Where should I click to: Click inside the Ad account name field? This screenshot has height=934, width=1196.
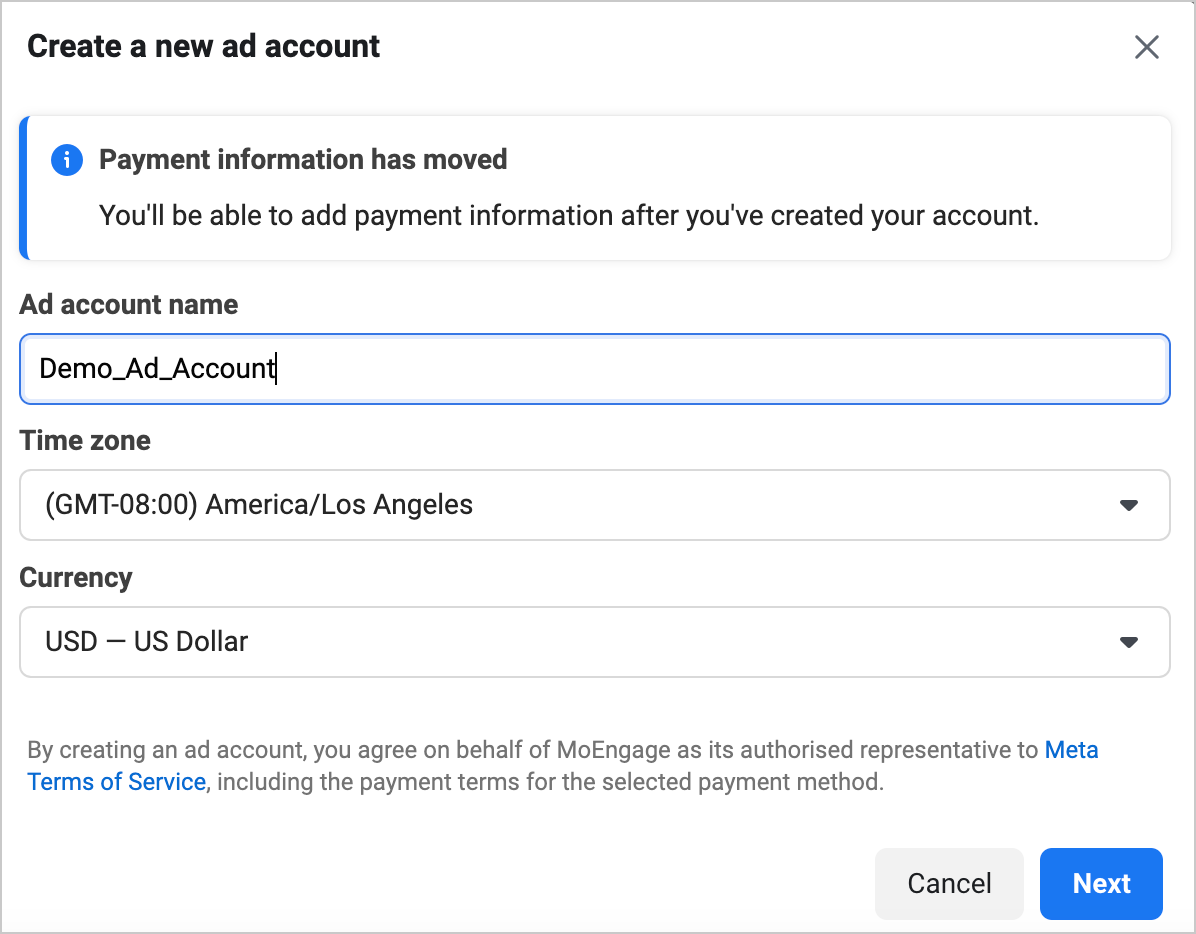pyautogui.click(x=594, y=369)
